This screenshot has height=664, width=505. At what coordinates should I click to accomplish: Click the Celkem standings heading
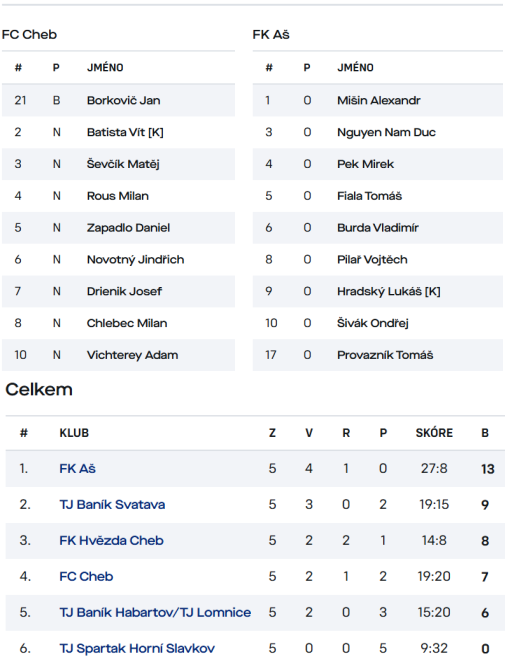point(39,389)
